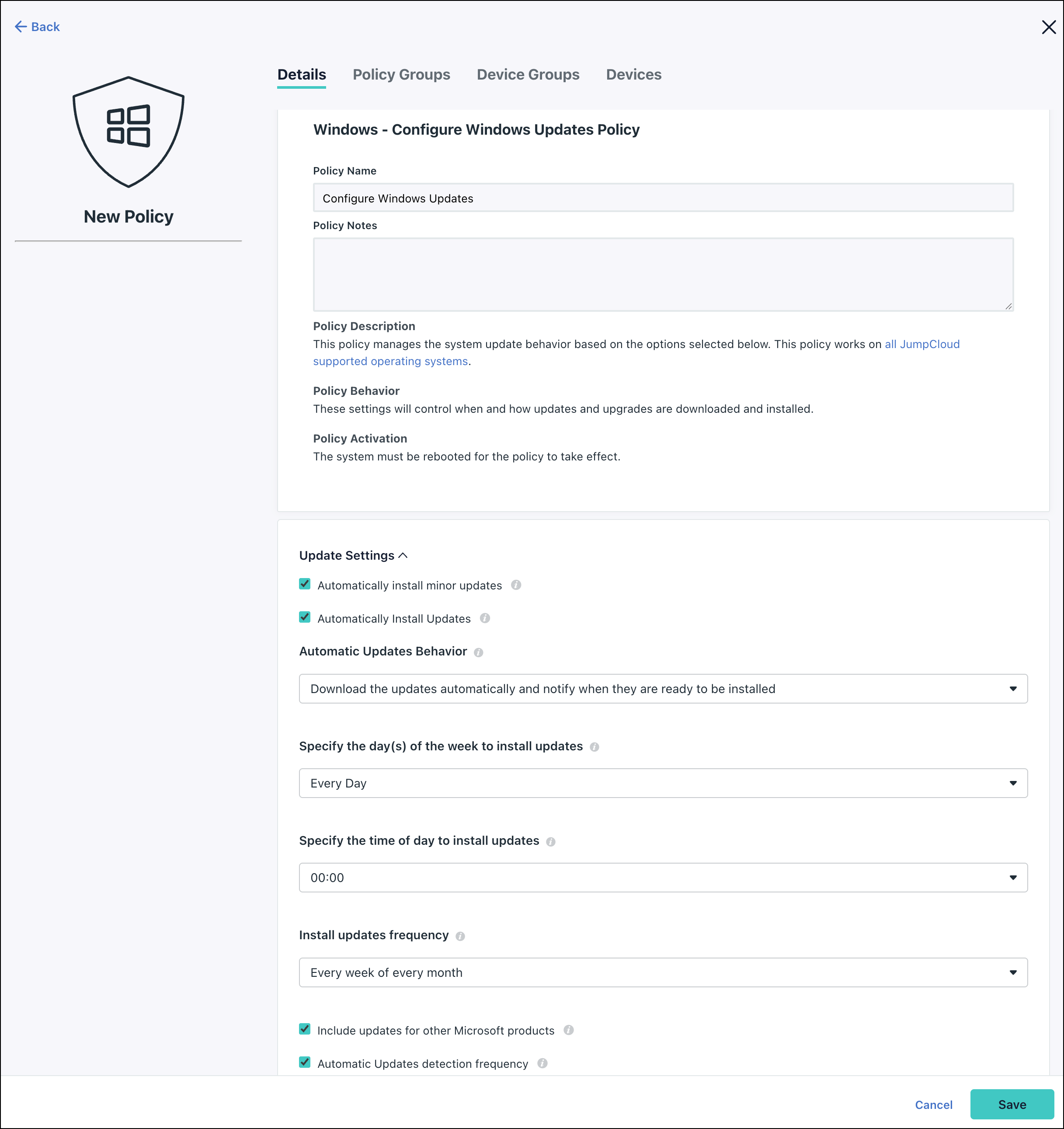Disable Include updates for other Microsoft products
This screenshot has width=1064, height=1129.
coord(305,1030)
